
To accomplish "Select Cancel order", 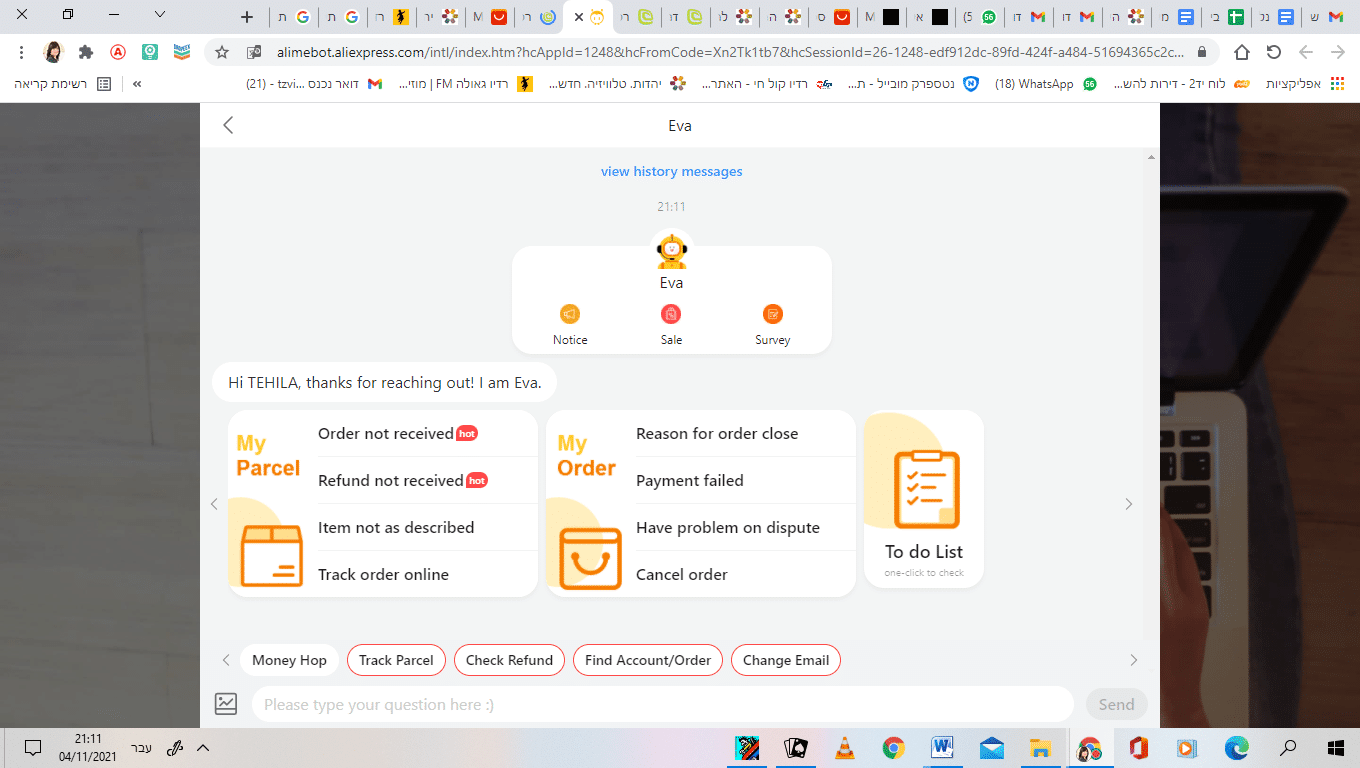I will [682, 574].
